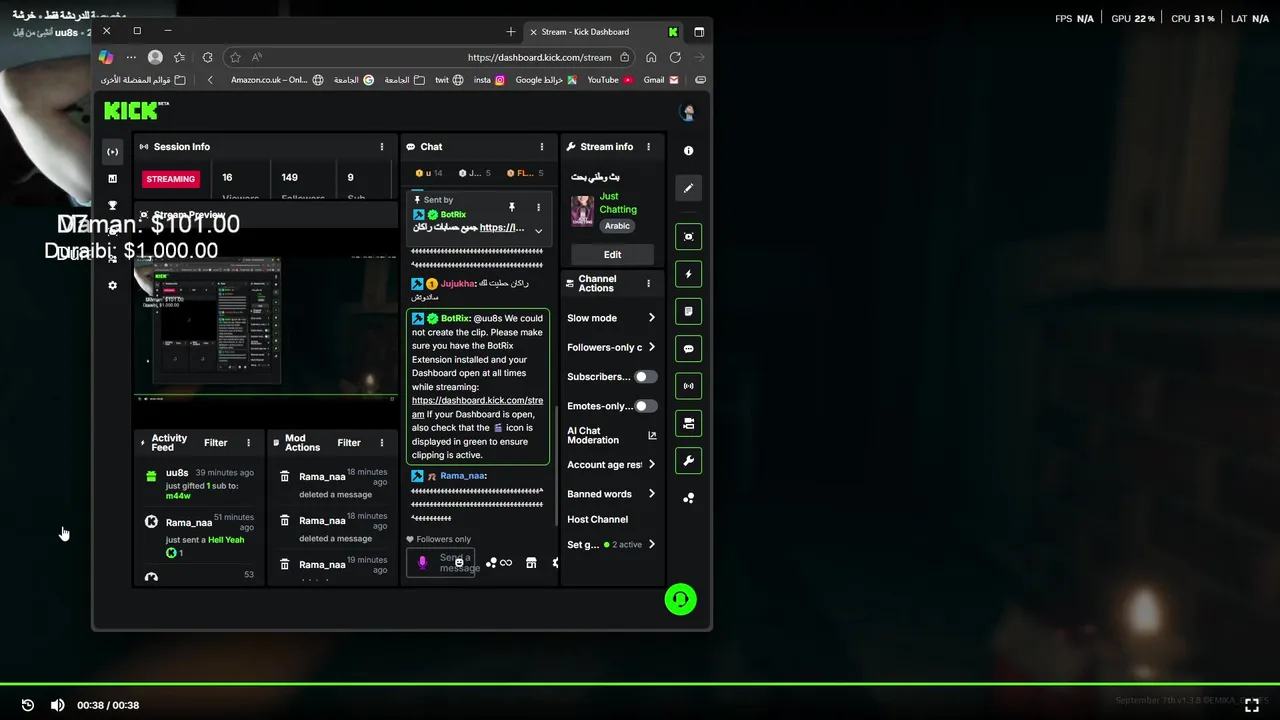Open the settings gear in left sidebar
Image resolution: width=1280 pixels, height=720 pixels.
pyautogui.click(x=113, y=286)
